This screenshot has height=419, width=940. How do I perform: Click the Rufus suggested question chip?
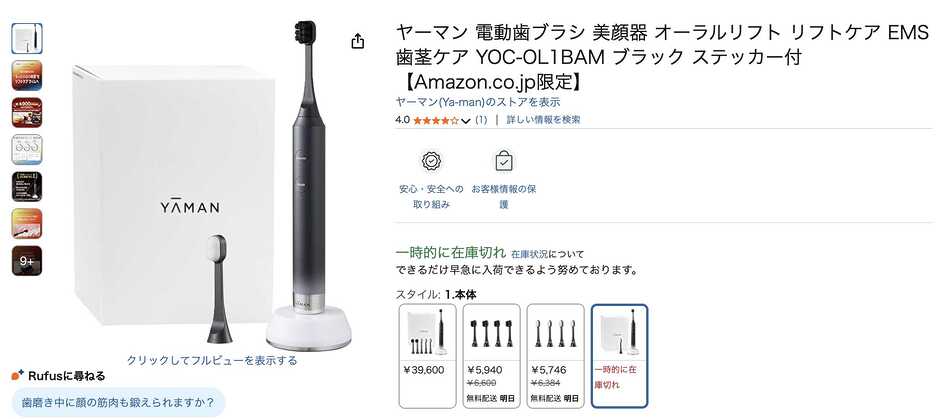[x=118, y=402]
